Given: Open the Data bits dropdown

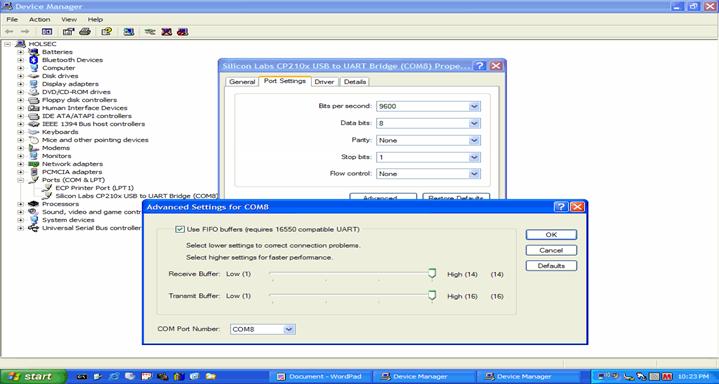Looking at the screenshot, I should click(474, 123).
